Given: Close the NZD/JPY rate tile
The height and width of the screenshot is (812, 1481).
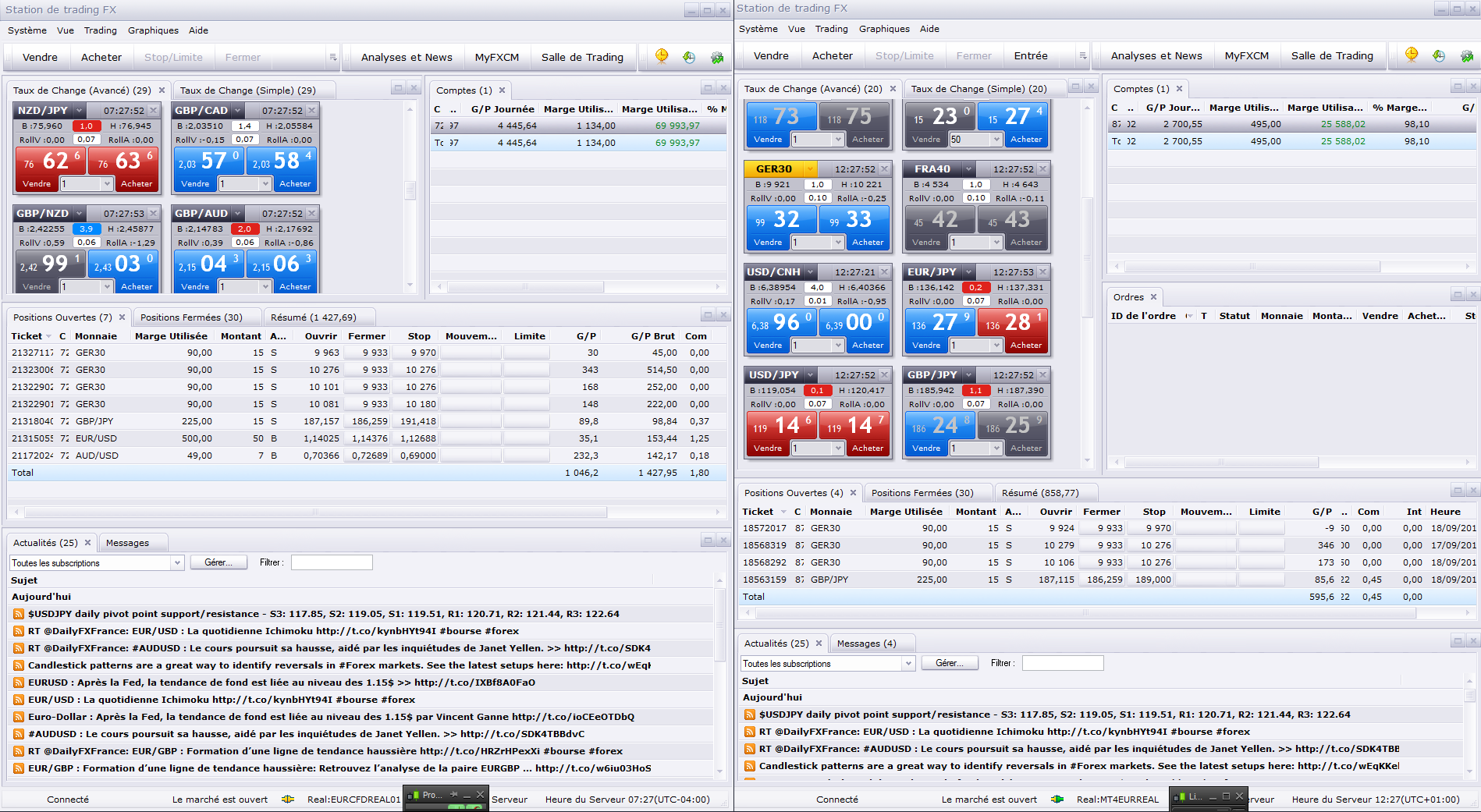Looking at the screenshot, I should point(154,111).
